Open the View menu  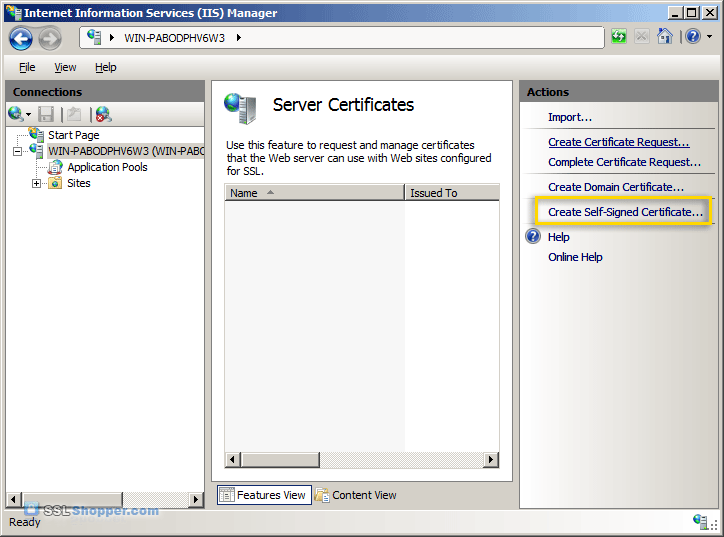pyautogui.click(x=65, y=67)
